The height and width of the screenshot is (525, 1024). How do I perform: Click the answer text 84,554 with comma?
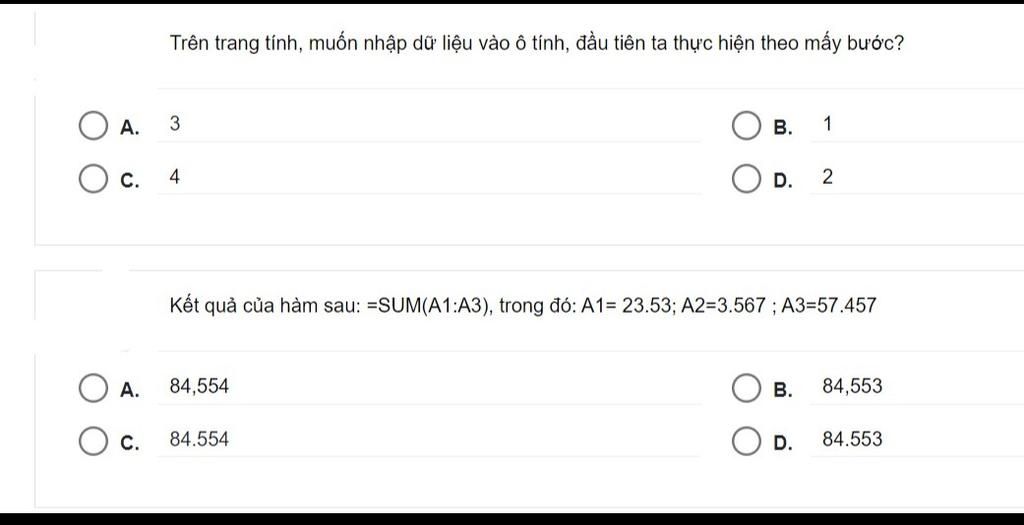[x=199, y=387]
